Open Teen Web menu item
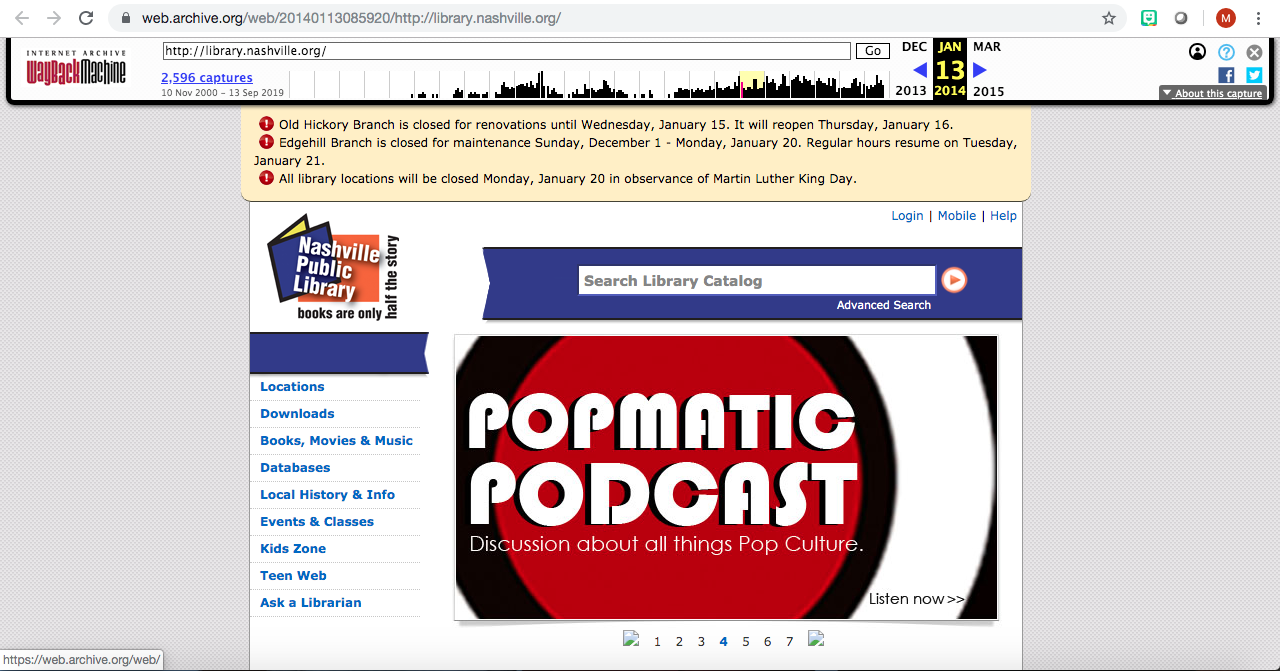Screen dimensions: 1280x671 (293, 576)
